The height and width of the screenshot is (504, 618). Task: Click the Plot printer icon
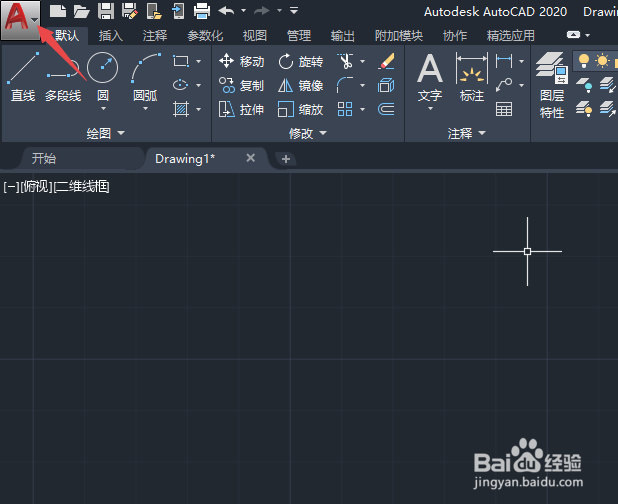[x=202, y=11]
